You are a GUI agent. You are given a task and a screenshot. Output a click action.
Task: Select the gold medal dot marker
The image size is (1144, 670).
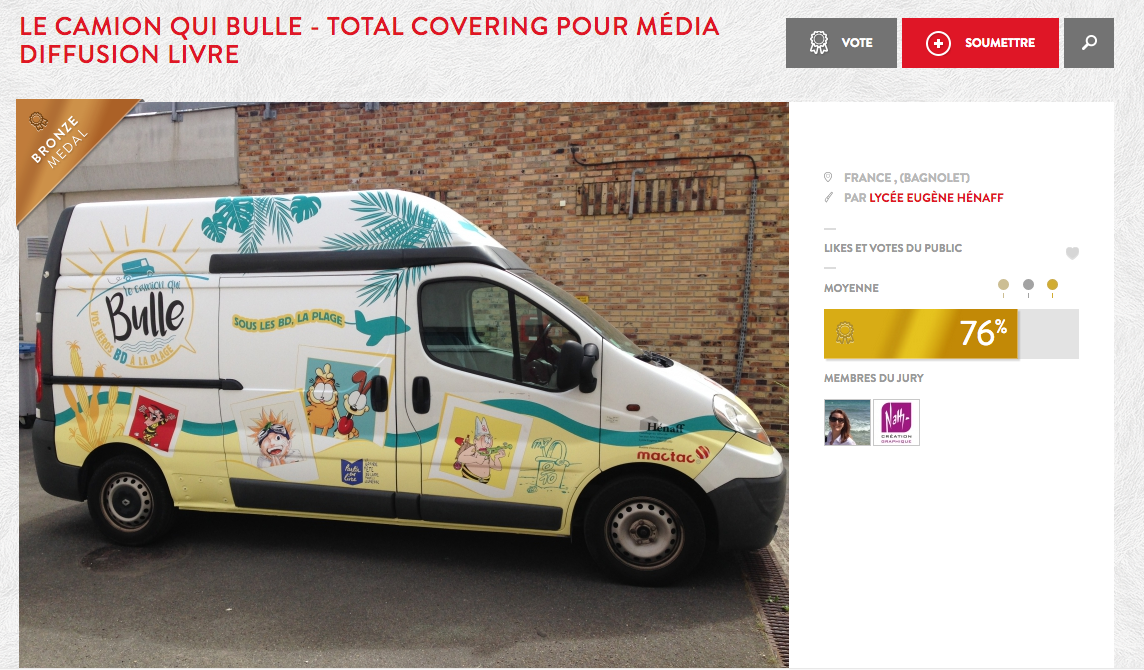point(1052,285)
